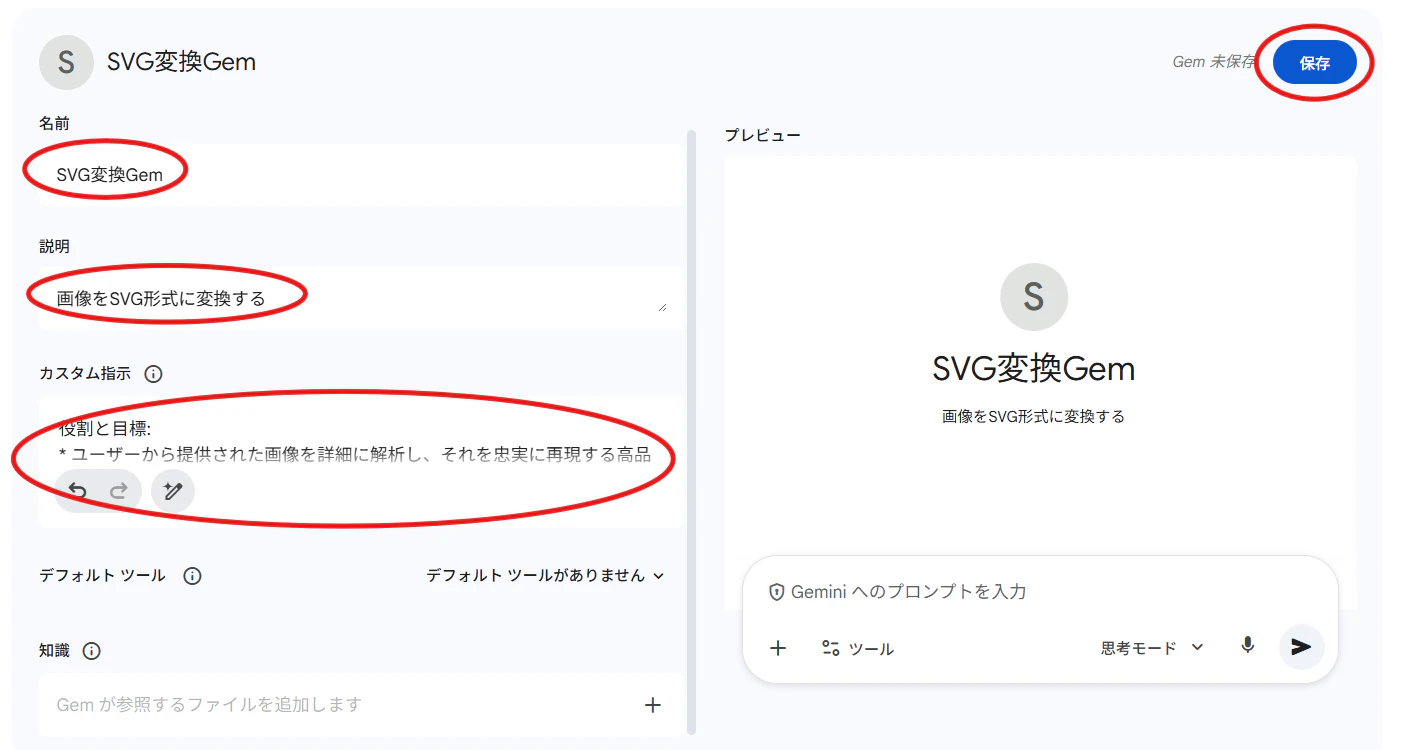
Task: Click the large S avatar in preview
Action: 1034,297
